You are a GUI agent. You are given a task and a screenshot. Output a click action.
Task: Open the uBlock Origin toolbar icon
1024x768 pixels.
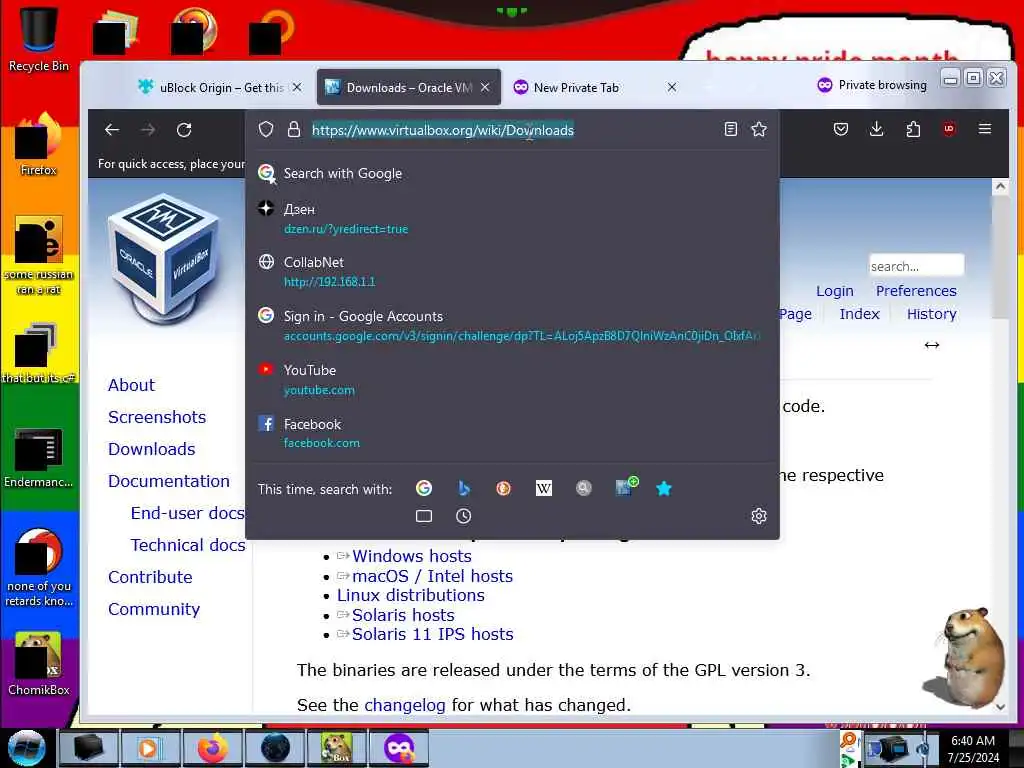[x=949, y=129]
